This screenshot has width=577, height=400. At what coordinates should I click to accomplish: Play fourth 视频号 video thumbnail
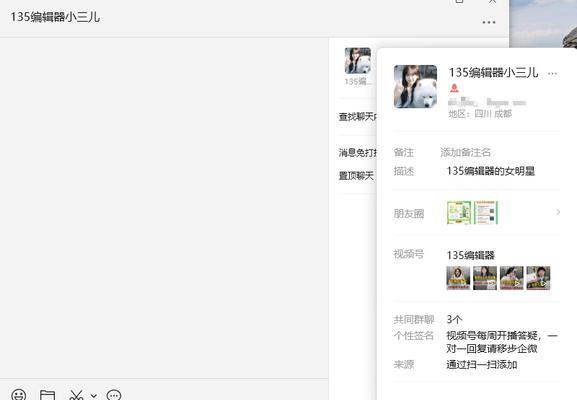(x=538, y=278)
